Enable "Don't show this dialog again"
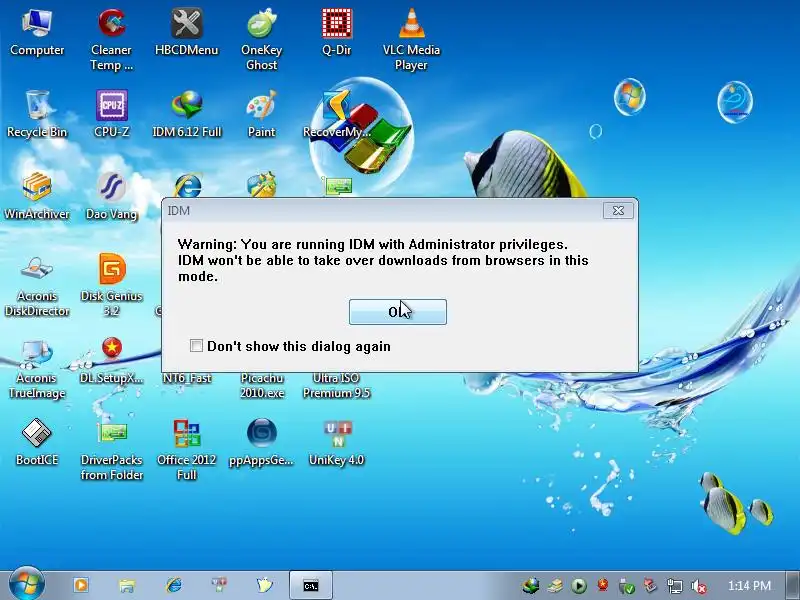 [196, 346]
